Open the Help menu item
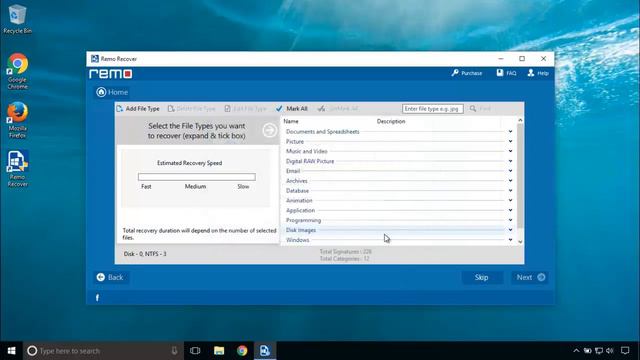The image size is (640, 360). click(538, 73)
